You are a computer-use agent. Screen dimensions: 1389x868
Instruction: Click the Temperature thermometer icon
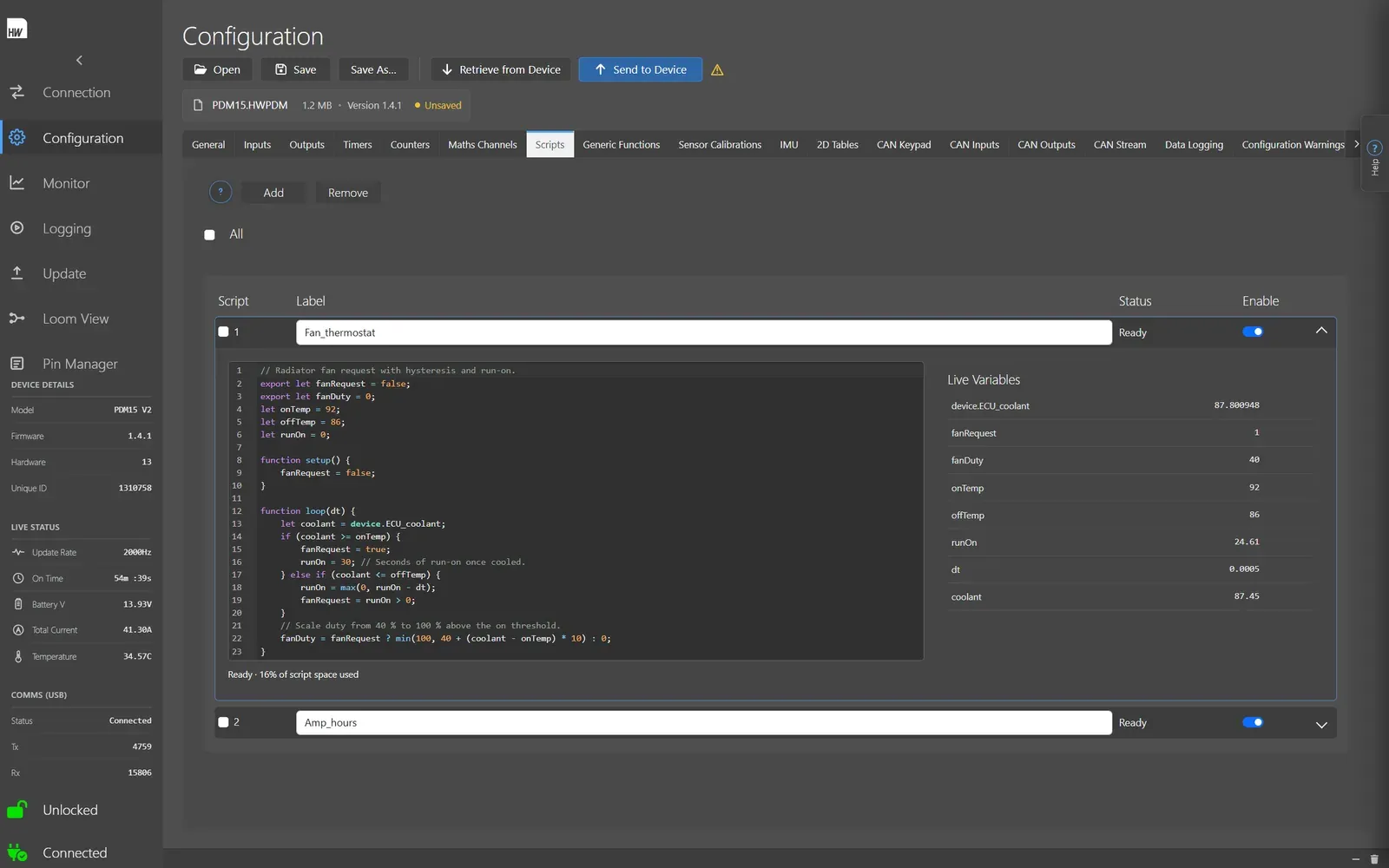coord(18,656)
